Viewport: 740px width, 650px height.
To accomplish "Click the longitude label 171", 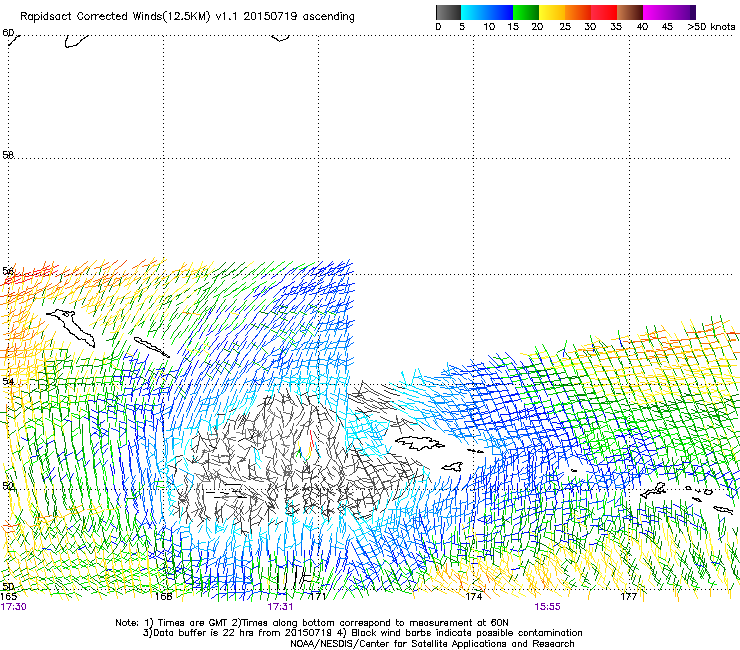I will 318,597.
